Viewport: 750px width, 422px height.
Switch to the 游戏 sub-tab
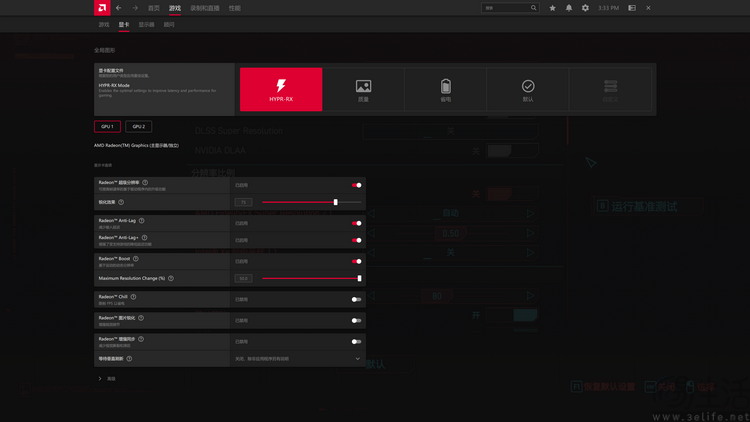click(x=104, y=24)
